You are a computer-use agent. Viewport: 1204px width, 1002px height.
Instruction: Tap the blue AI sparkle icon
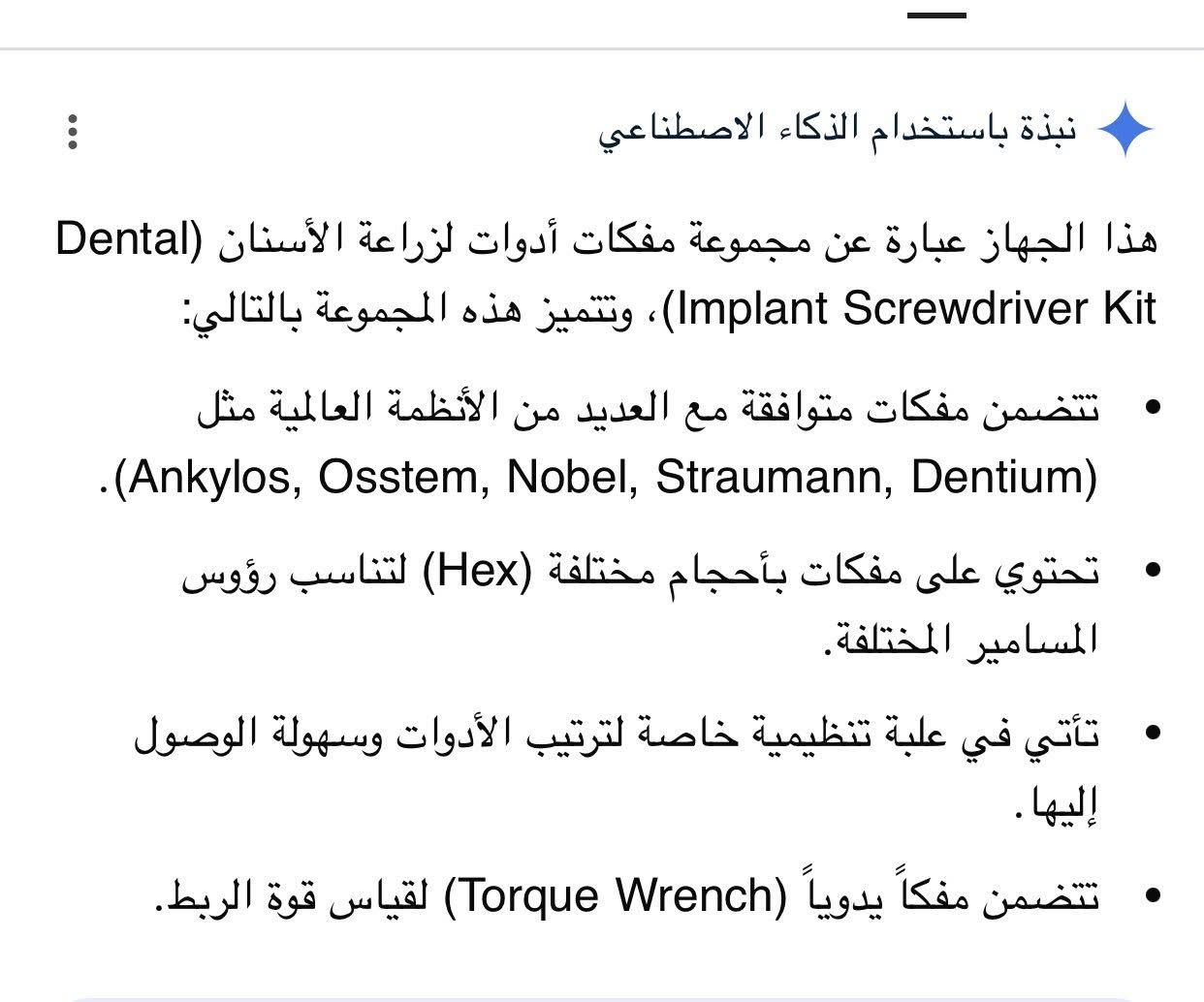click(x=1125, y=130)
